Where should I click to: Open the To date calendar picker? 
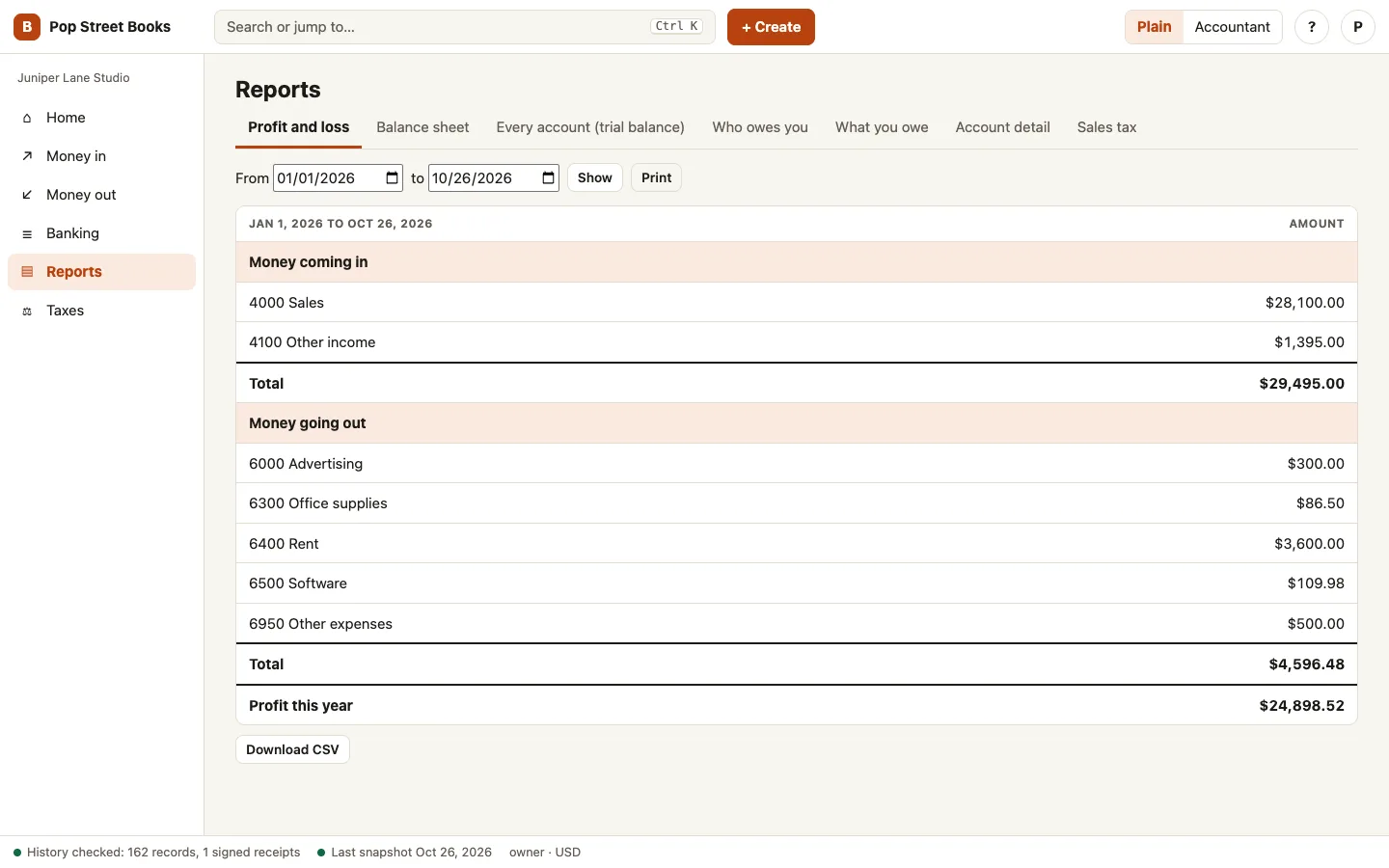pos(548,177)
